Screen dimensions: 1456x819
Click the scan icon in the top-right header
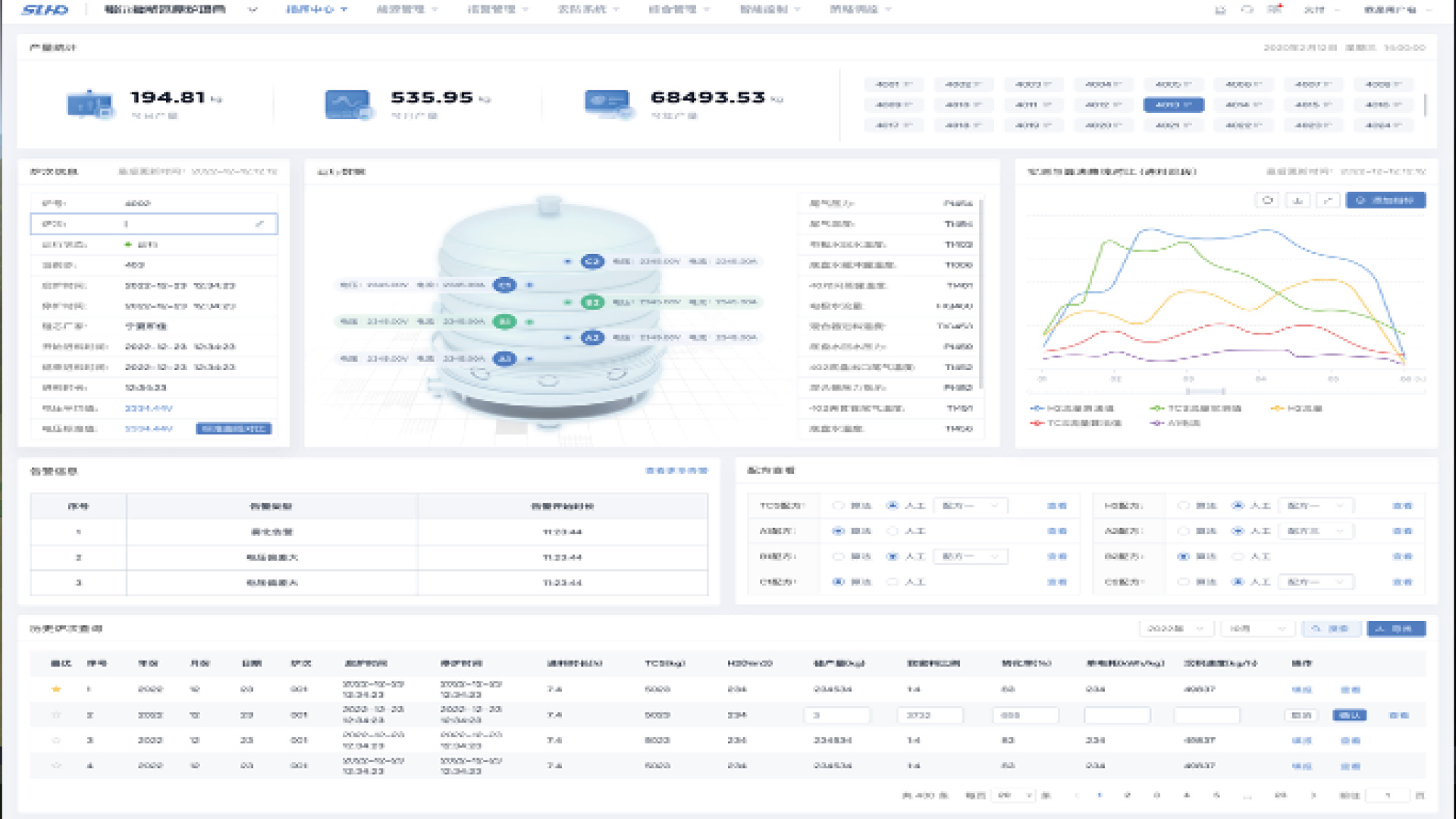pos(1219,9)
